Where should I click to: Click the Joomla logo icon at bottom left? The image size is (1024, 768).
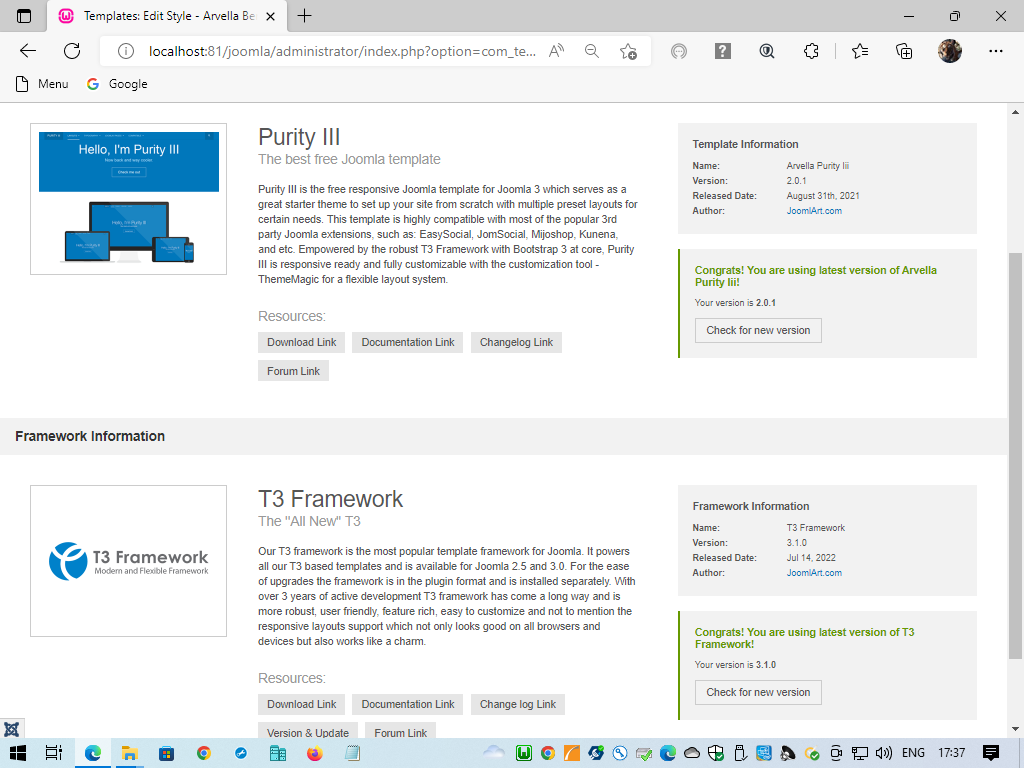(x=12, y=729)
